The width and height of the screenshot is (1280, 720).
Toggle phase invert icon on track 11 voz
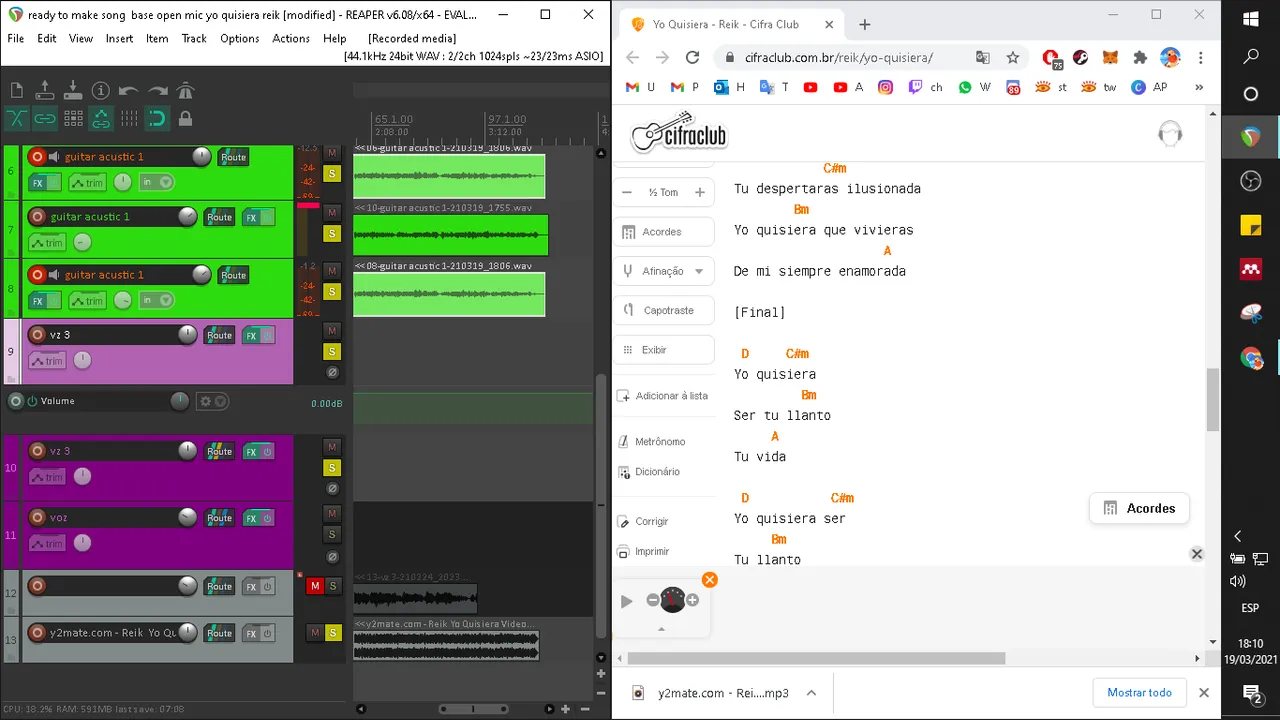point(332,556)
